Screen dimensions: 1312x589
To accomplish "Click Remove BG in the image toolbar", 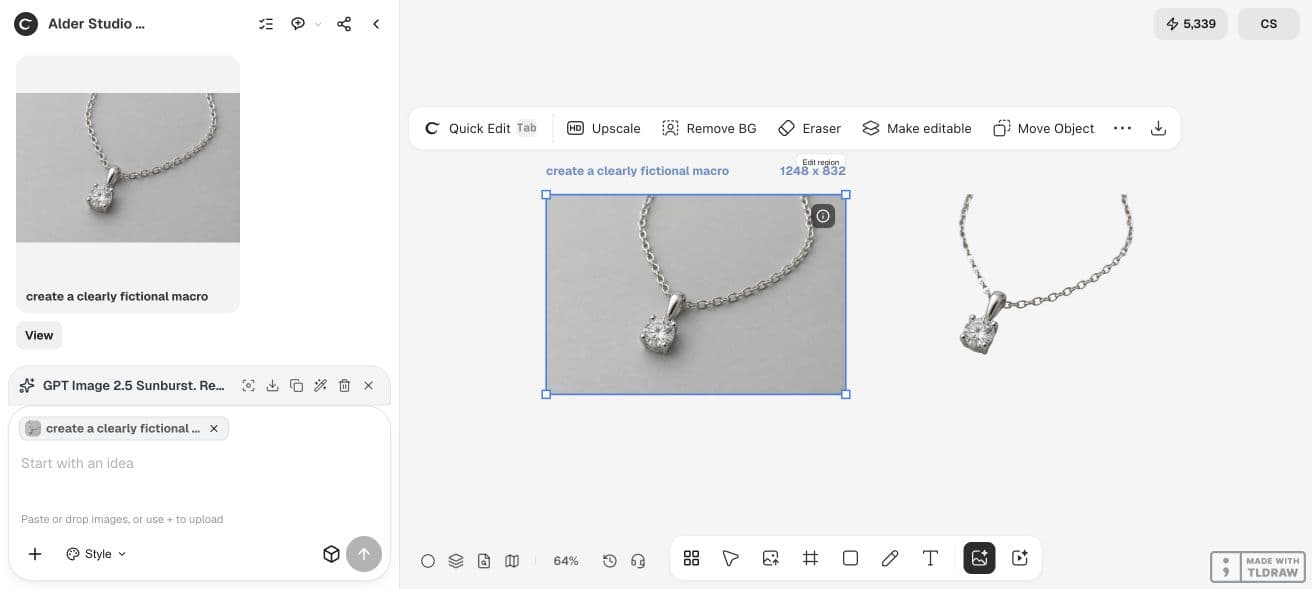I will 709,128.
